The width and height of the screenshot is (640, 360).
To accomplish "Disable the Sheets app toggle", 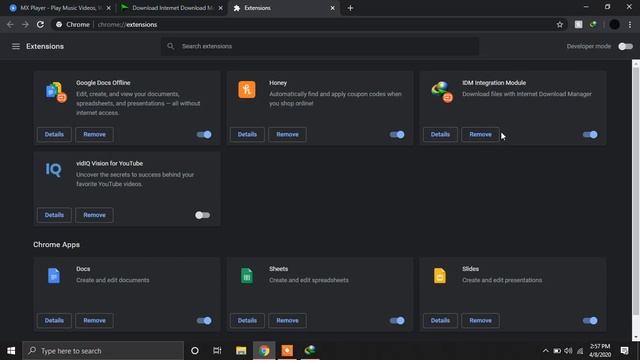I will (x=397, y=321).
